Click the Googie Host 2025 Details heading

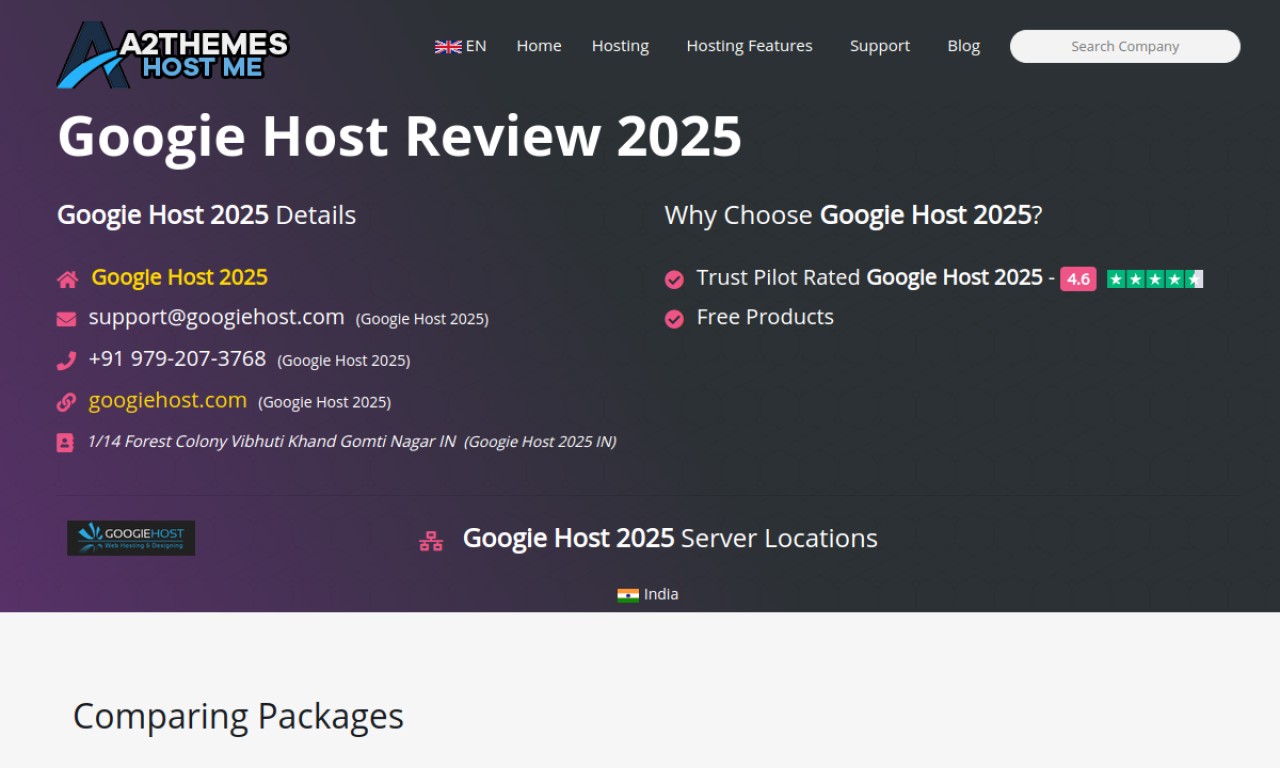[207, 215]
